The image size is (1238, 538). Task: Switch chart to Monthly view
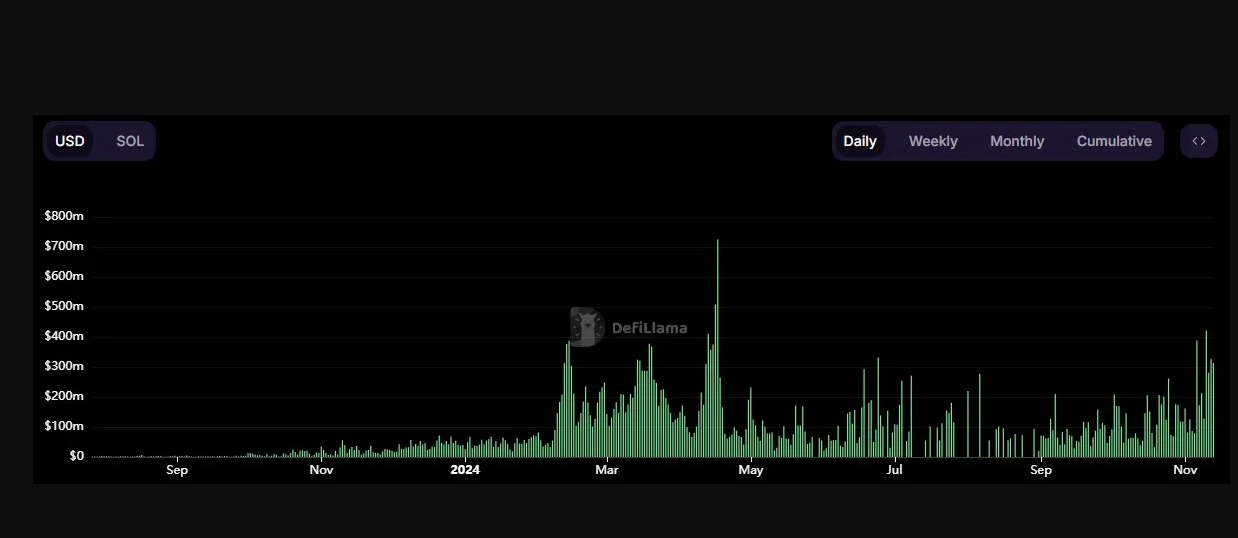(1016, 141)
